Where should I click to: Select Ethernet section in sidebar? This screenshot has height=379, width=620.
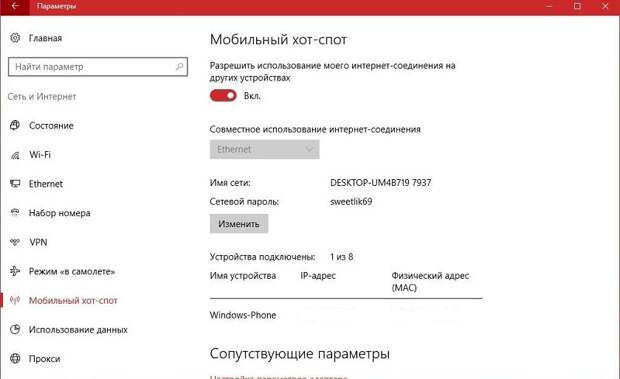46,184
